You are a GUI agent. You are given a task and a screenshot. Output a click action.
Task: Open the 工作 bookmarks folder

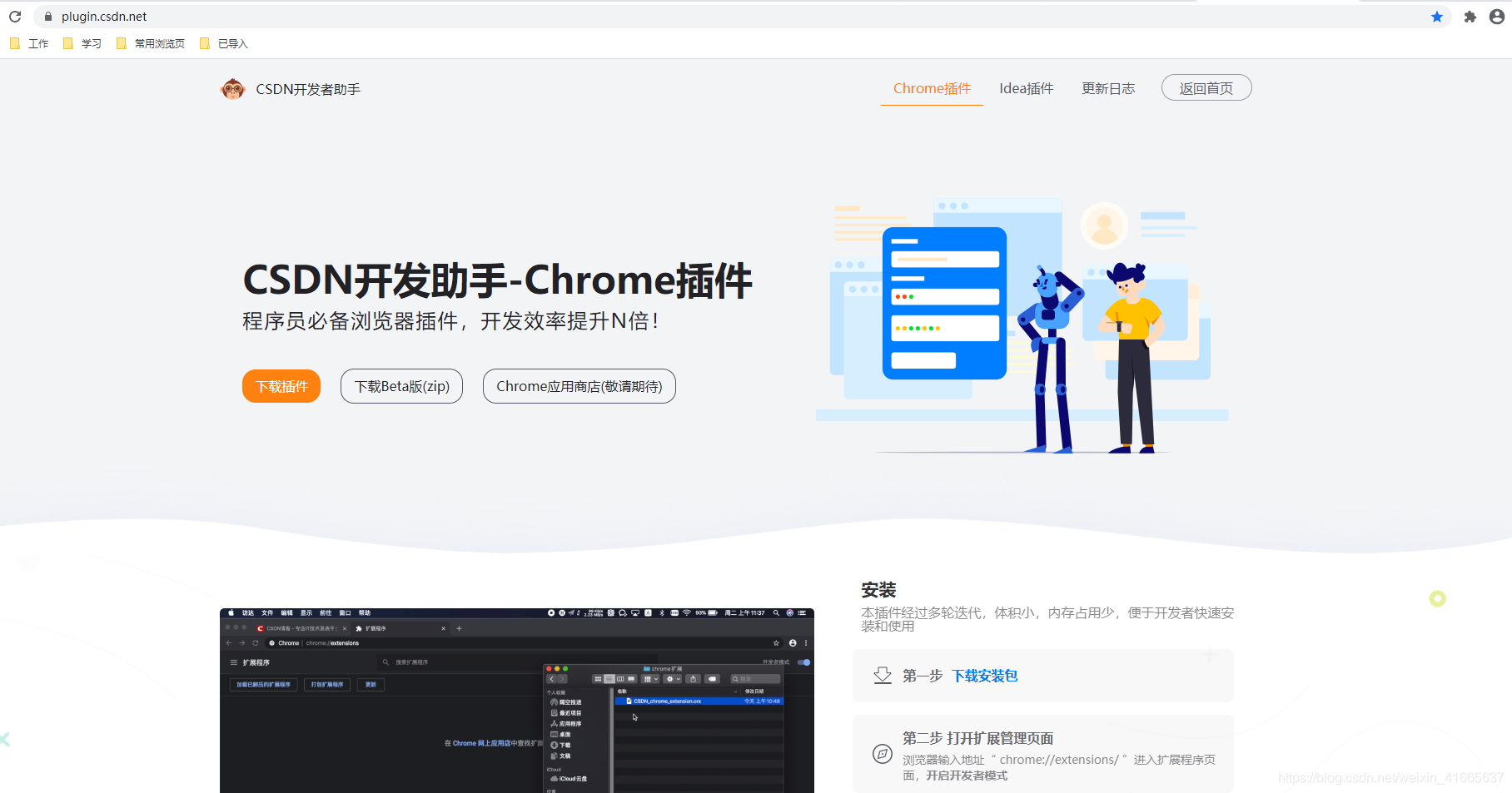[x=29, y=43]
